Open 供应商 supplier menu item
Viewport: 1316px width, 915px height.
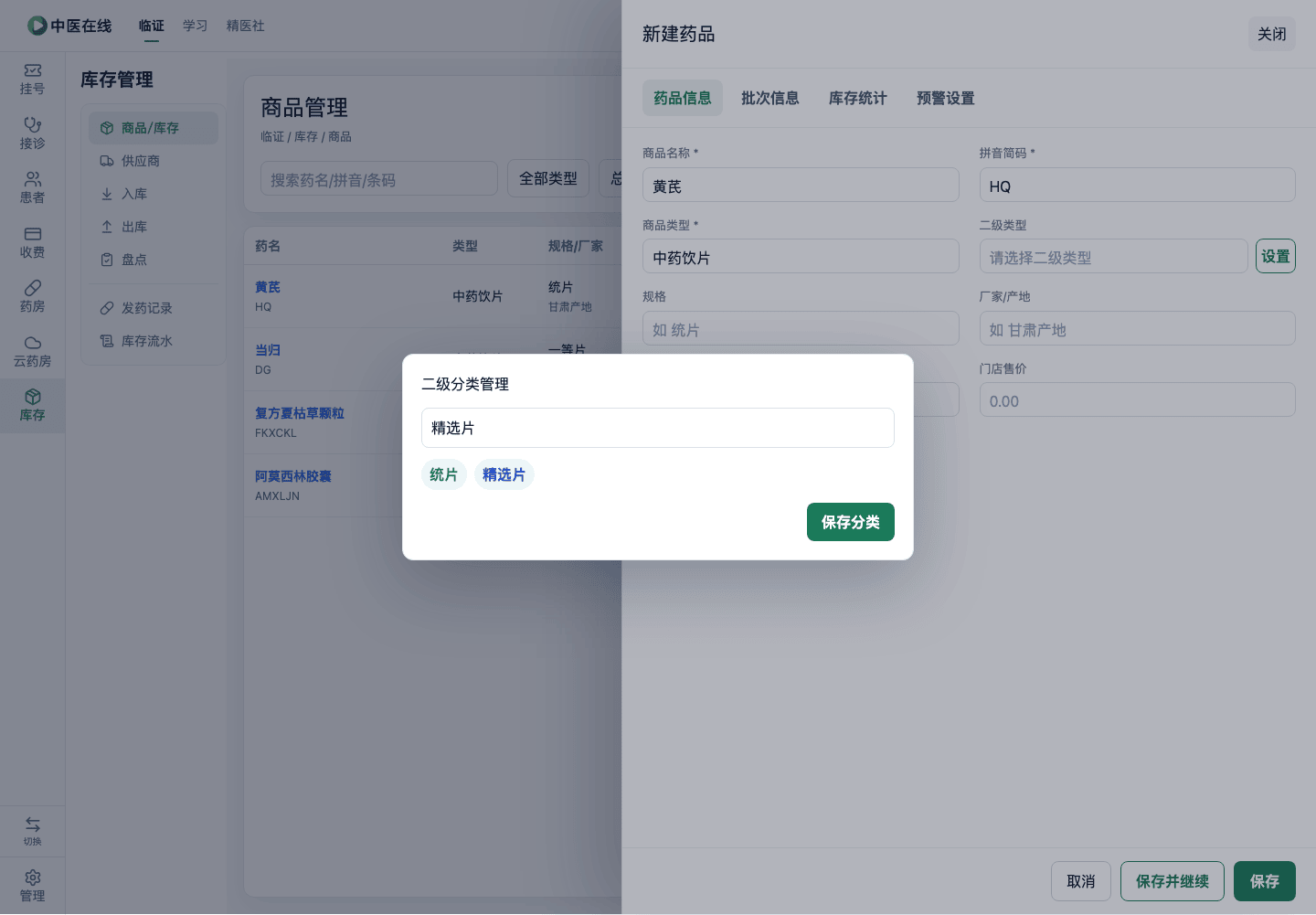click(x=154, y=161)
